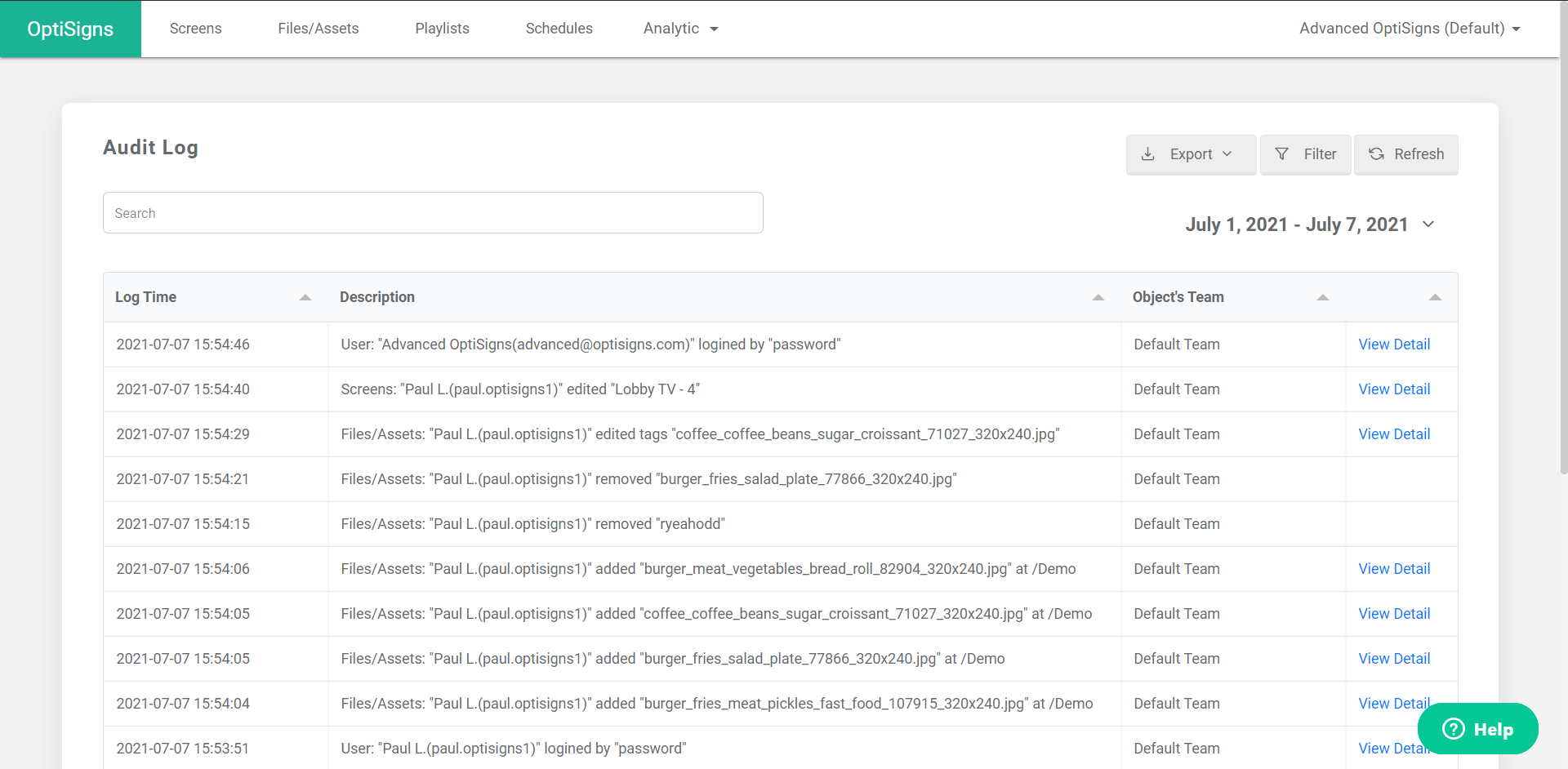View detail for Lobby TV - 4 edit
Viewport: 1568px width, 769px height.
point(1394,389)
